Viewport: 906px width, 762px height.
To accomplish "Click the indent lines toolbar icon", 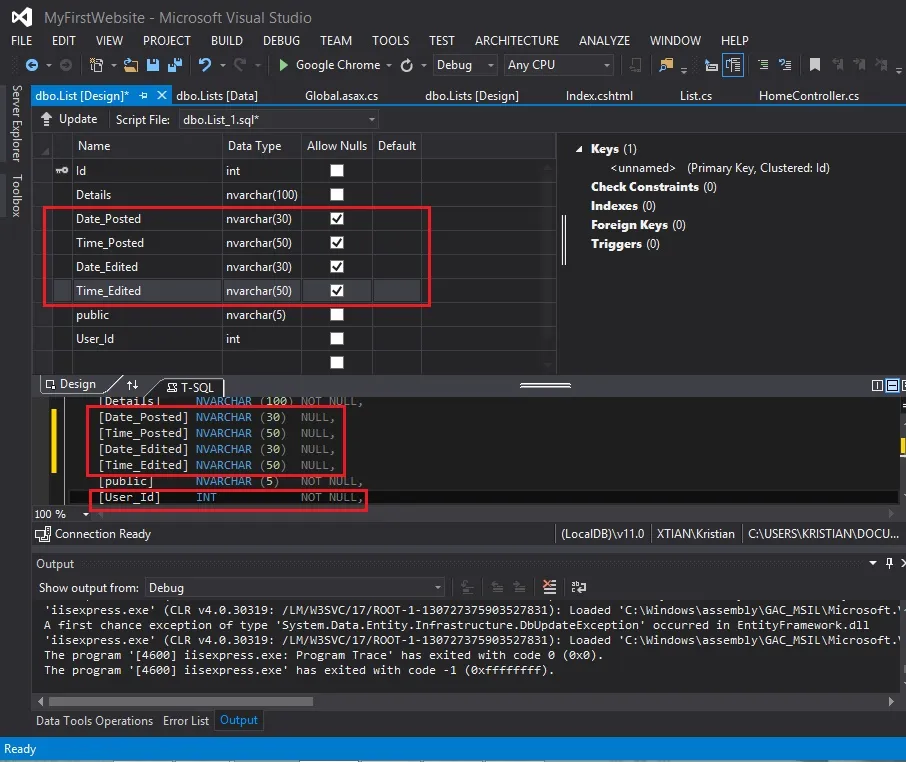I will 785,65.
